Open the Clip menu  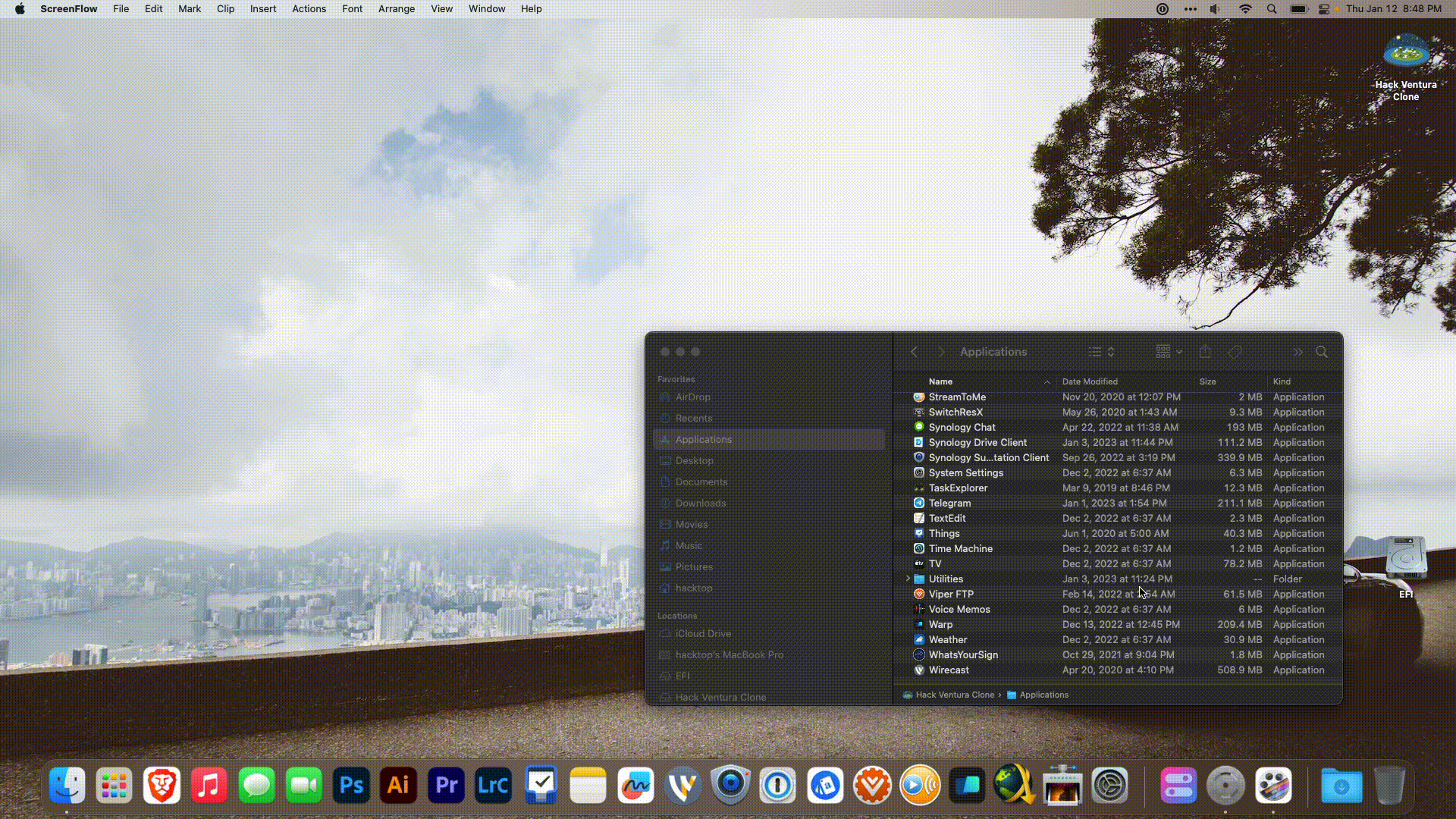pyautogui.click(x=225, y=9)
